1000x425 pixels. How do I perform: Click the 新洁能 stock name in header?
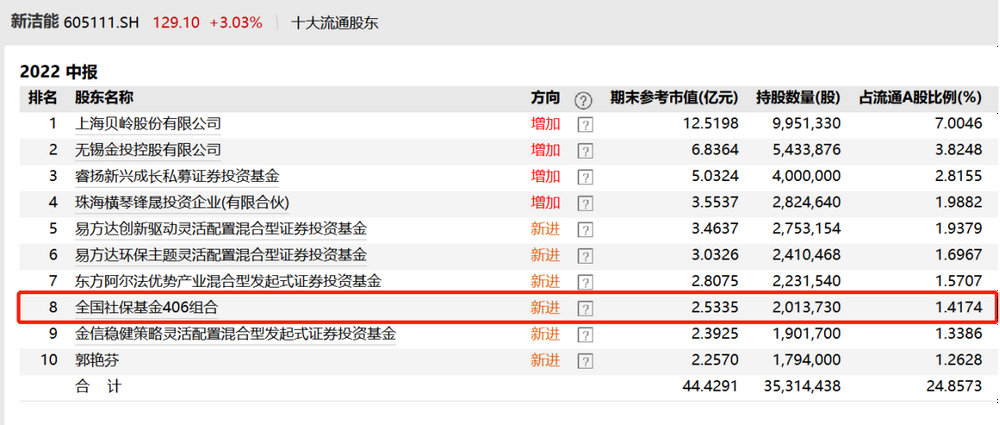click(35, 22)
